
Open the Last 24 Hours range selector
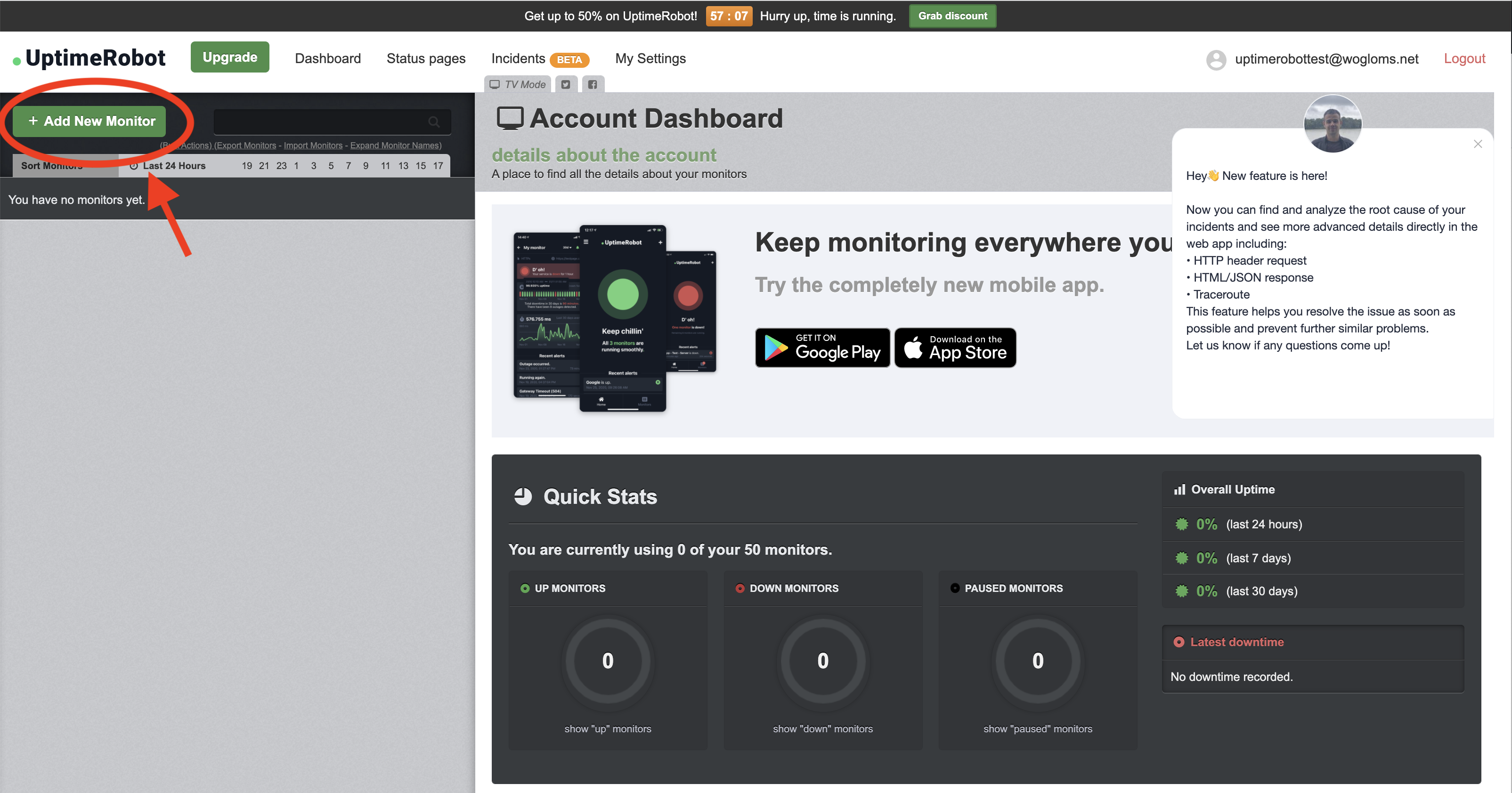[174, 166]
